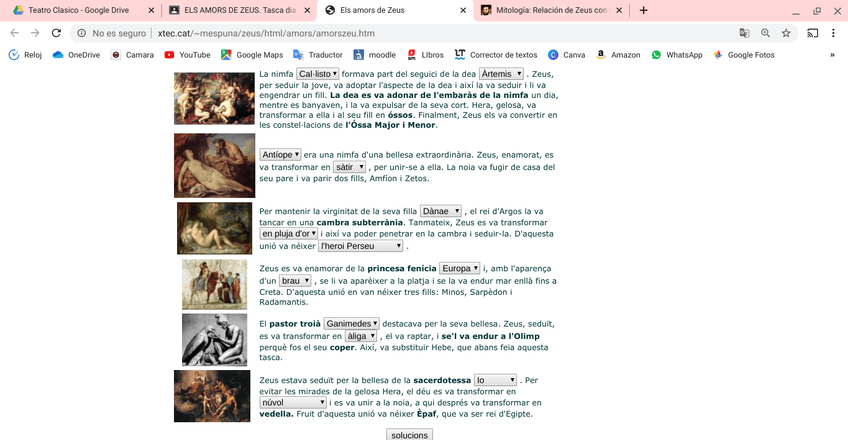
Task: Open Google Maps bookmark
Action: pos(251,55)
